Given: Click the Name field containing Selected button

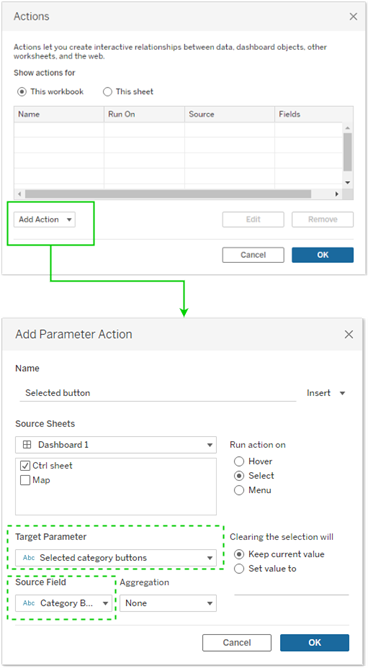Looking at the screenshot, I should (158, 393).
